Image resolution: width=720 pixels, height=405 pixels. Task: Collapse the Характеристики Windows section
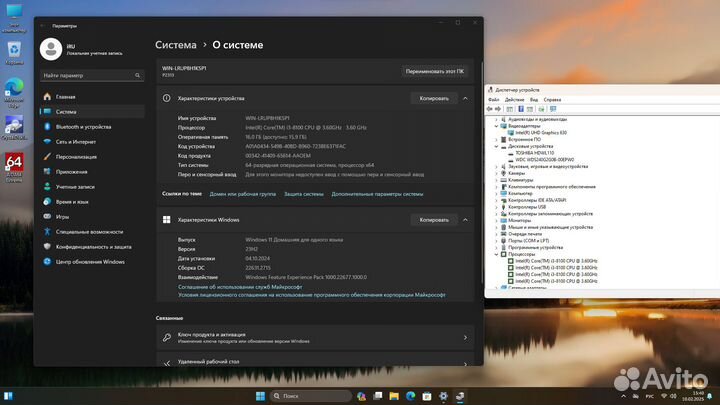pos(465,220)
